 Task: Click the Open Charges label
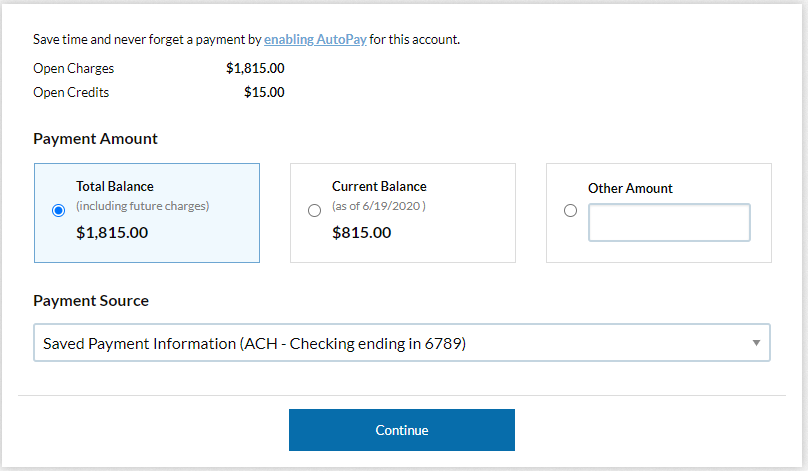[74, 69]
